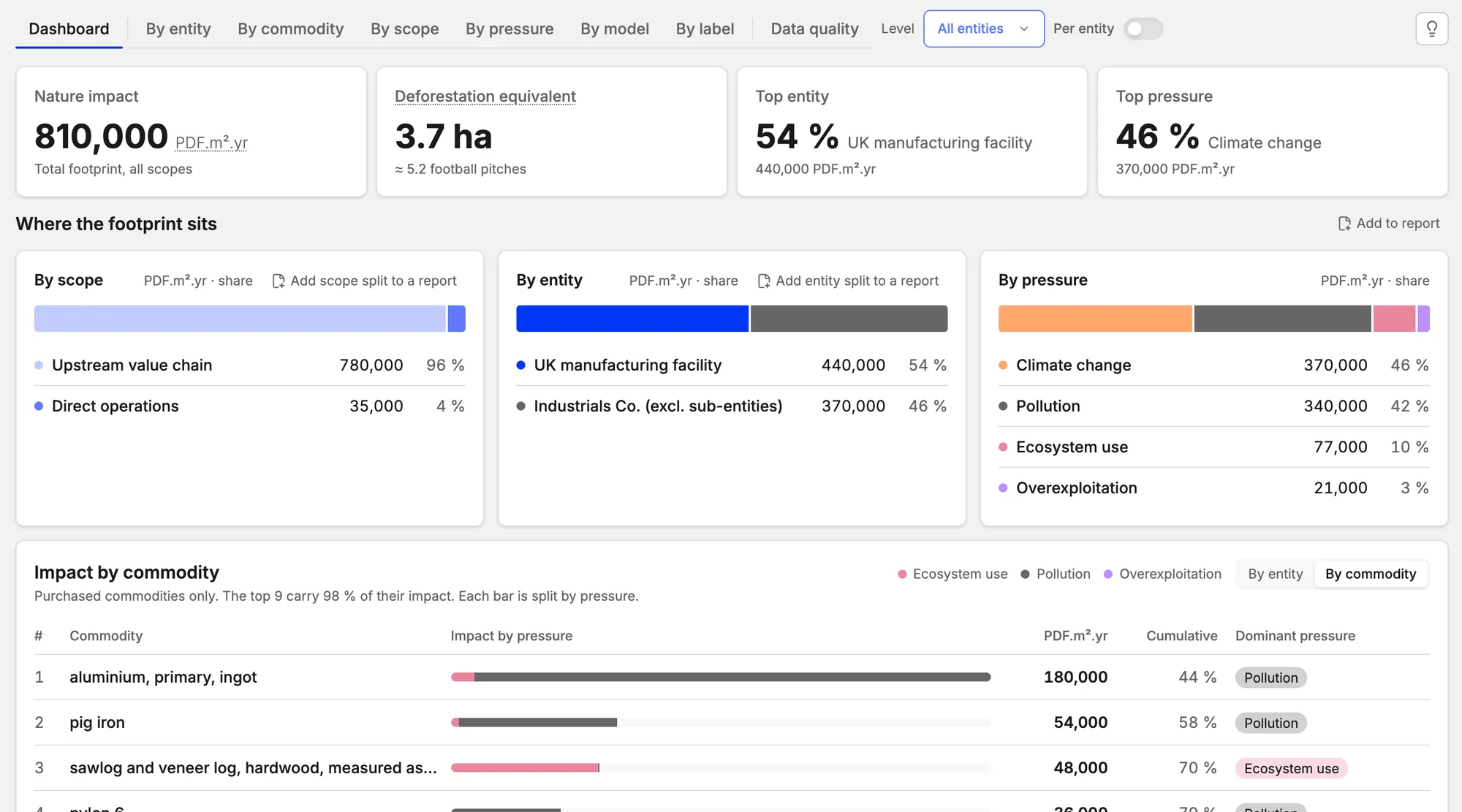Screen dimensions: 1462x812
Task: Click the pink Ecosystem use bar segment
Action: coord(1394,319)
